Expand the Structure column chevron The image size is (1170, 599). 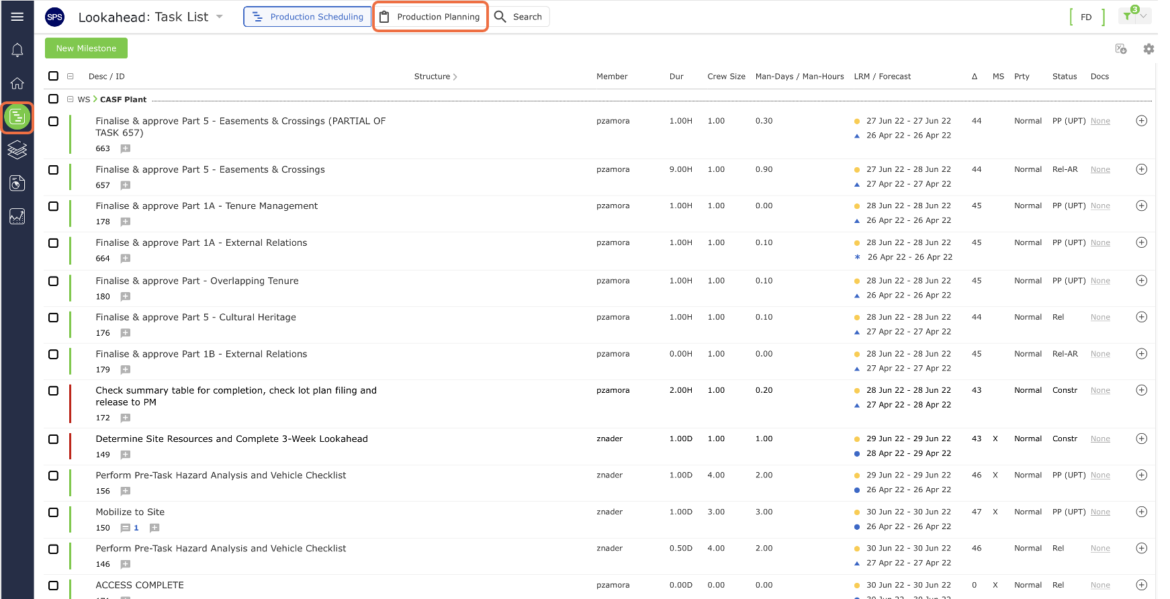(x=455, y=76)
